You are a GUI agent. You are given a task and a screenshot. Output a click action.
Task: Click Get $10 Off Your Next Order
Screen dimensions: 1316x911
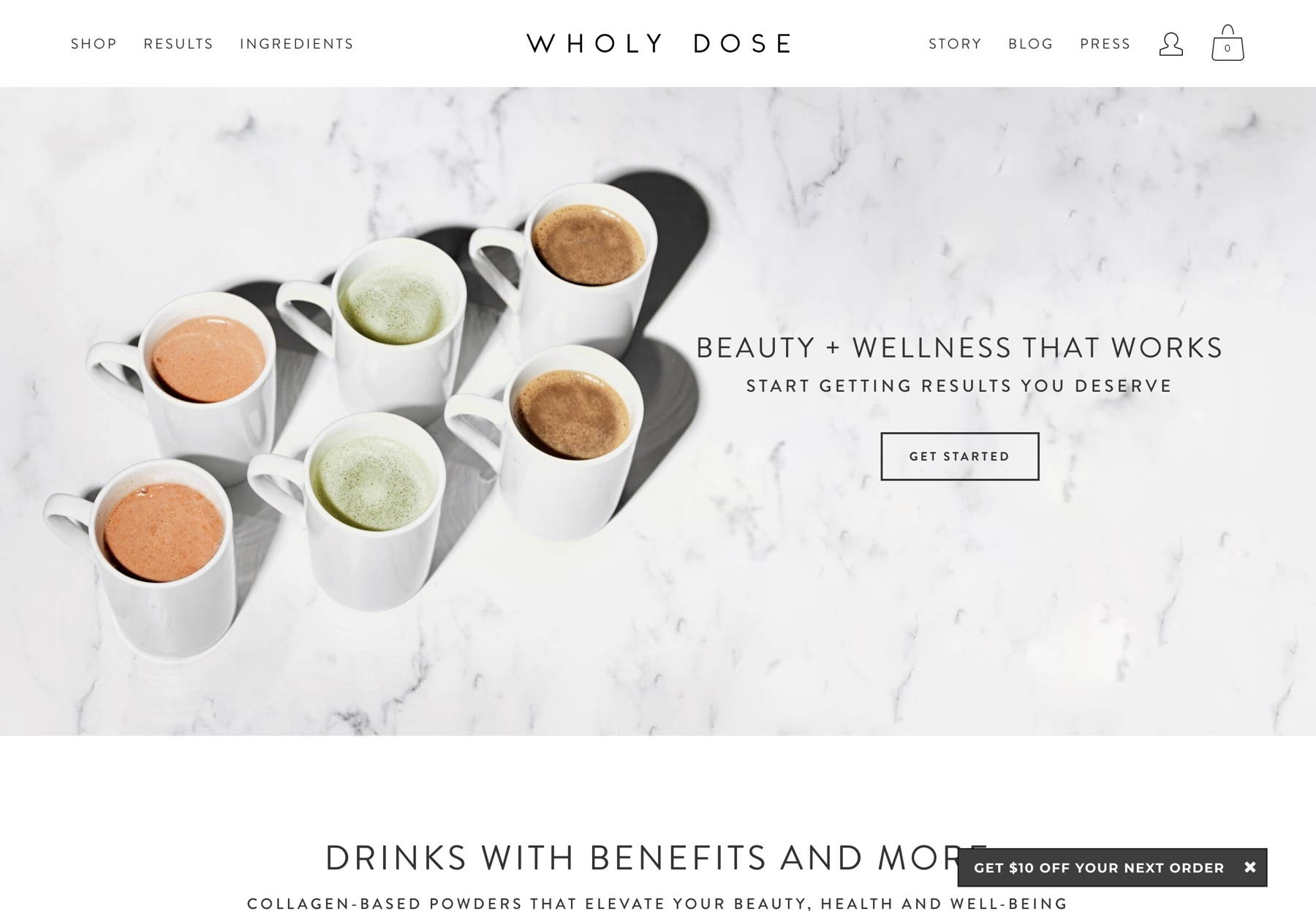[1099, 868]
